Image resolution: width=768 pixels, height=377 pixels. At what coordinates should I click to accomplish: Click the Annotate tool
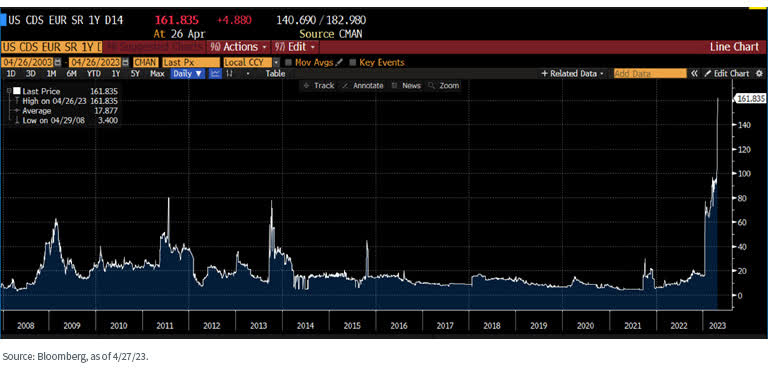pyautogui.click(x=363, y=85)
